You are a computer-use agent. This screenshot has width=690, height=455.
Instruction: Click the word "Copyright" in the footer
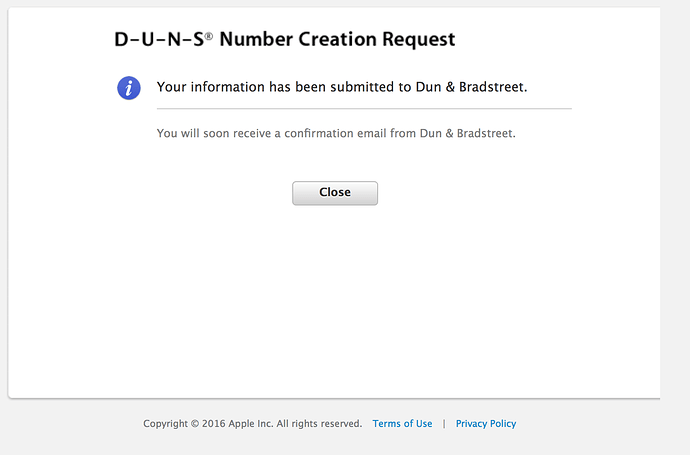point(165,424)
